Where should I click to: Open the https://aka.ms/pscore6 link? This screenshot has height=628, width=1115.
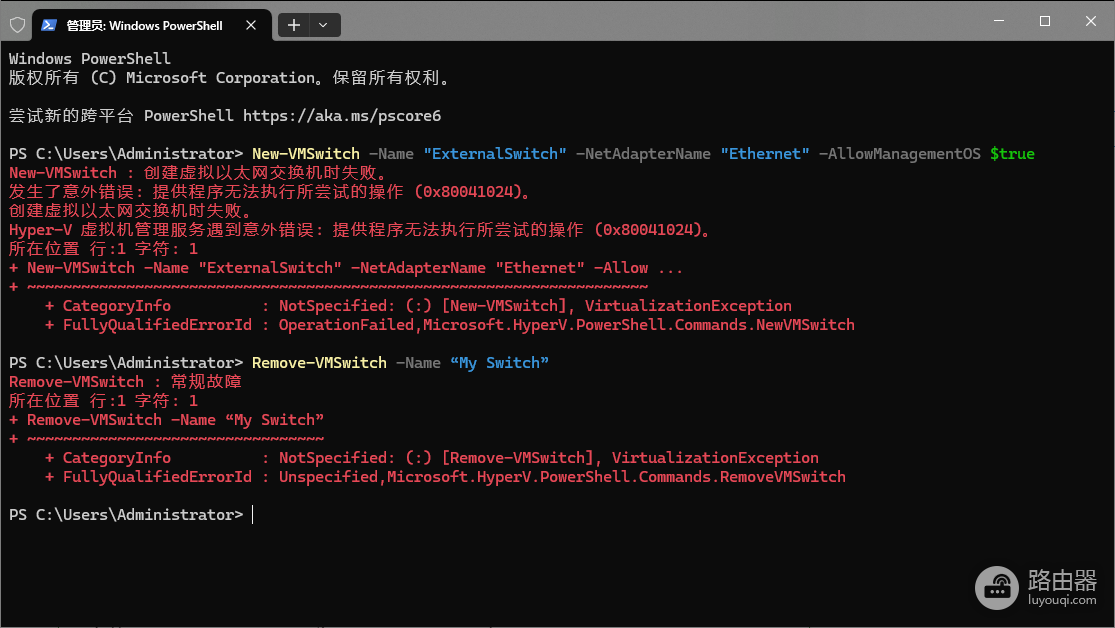point(342,116)
